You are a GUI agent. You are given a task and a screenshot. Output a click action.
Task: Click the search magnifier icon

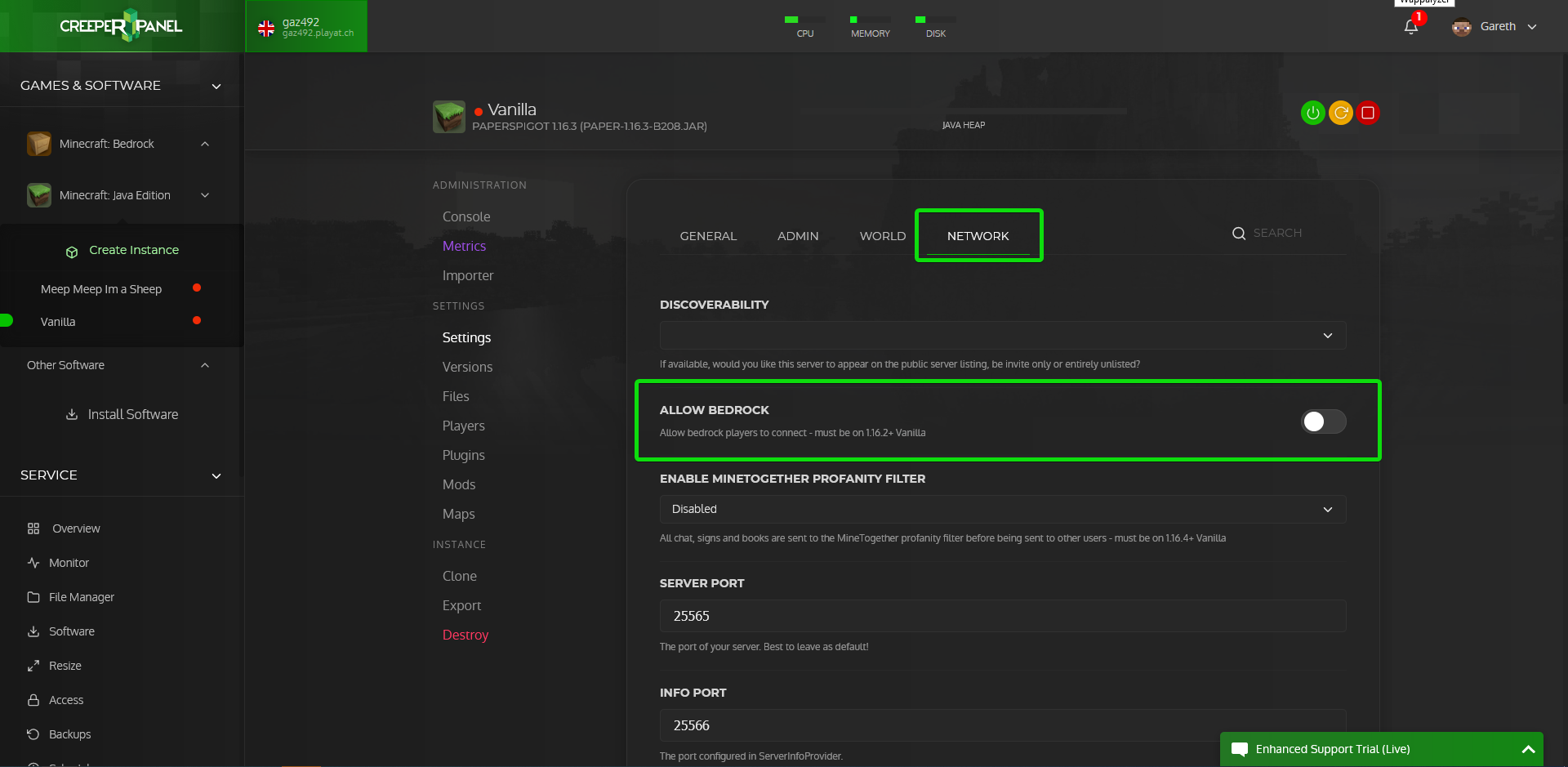tap(1239, 234)
